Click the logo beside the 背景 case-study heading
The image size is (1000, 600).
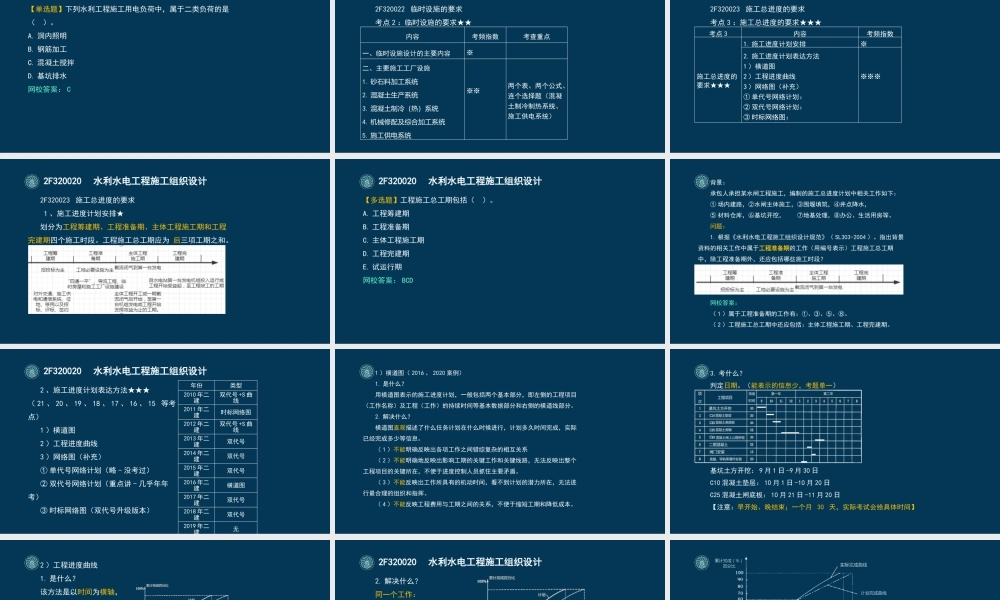[x=699, y=182]
